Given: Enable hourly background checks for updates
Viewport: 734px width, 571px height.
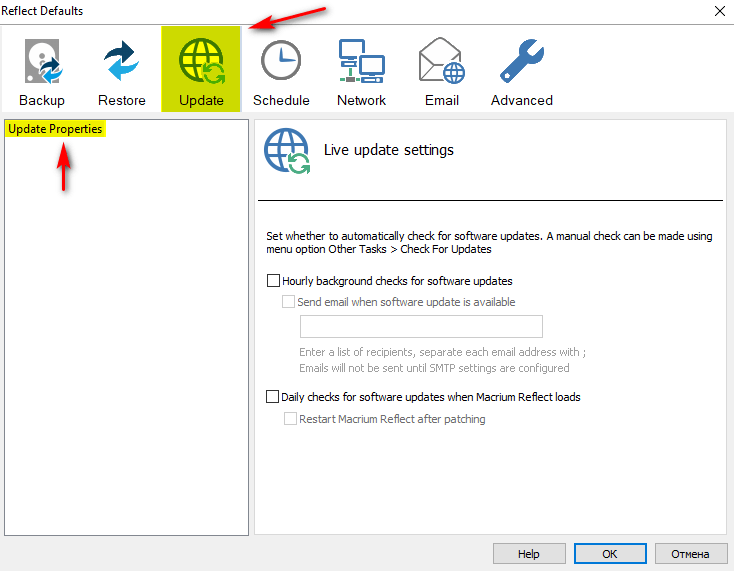Looking at the screenshot, I should (x=273, y=281).
